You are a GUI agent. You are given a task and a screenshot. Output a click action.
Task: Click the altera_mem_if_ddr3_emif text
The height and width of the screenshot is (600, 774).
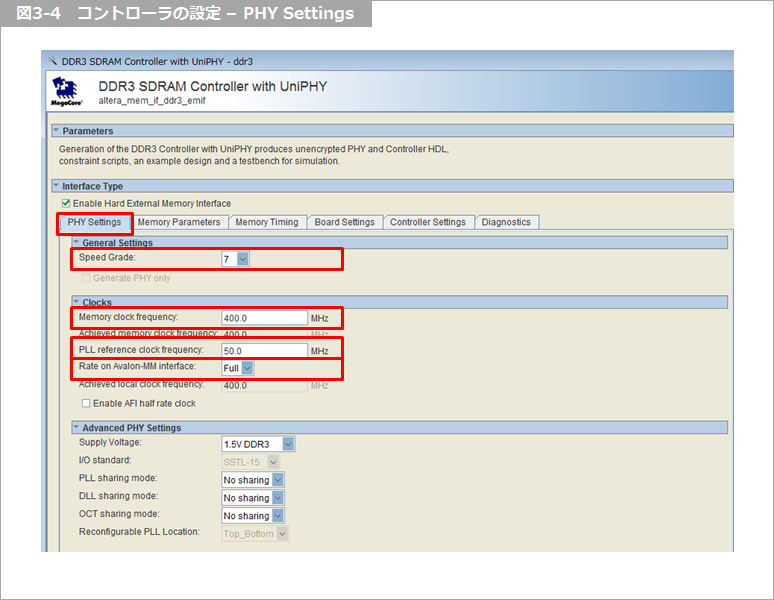pyautogui.click(x=152, y=101)
